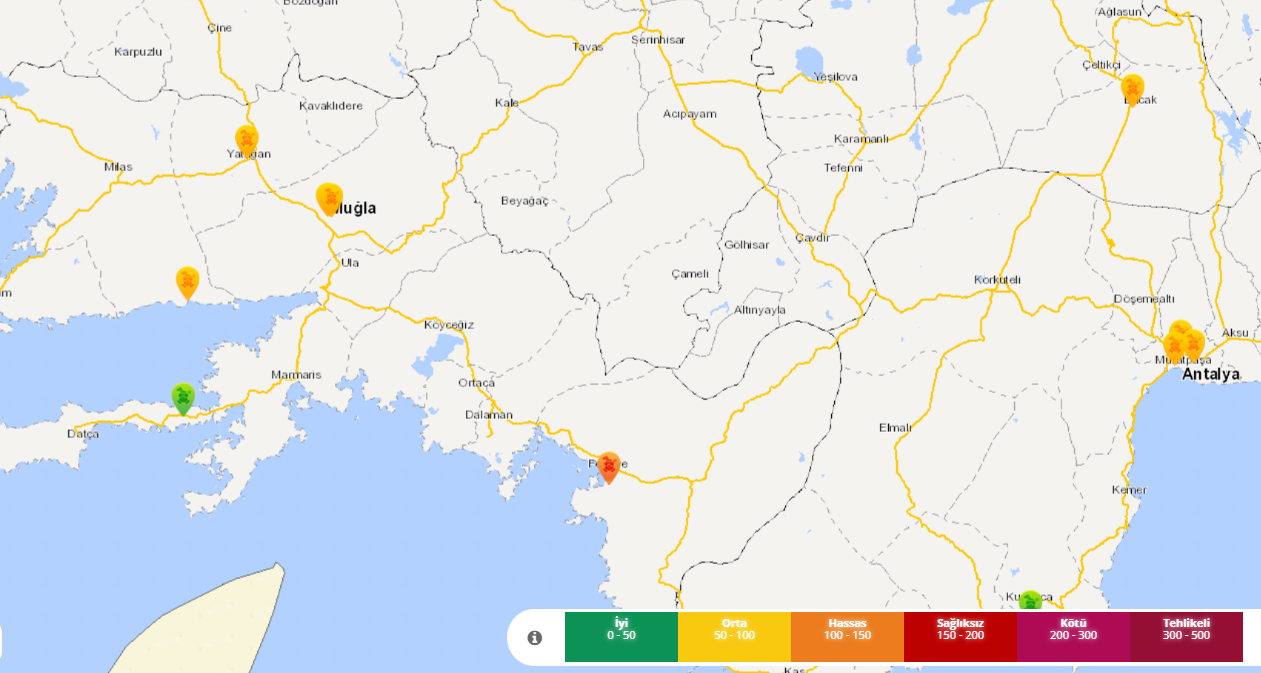Click the Beyağaç place label
Screen dimensions: 1261x673
click(x=525, y=200)
